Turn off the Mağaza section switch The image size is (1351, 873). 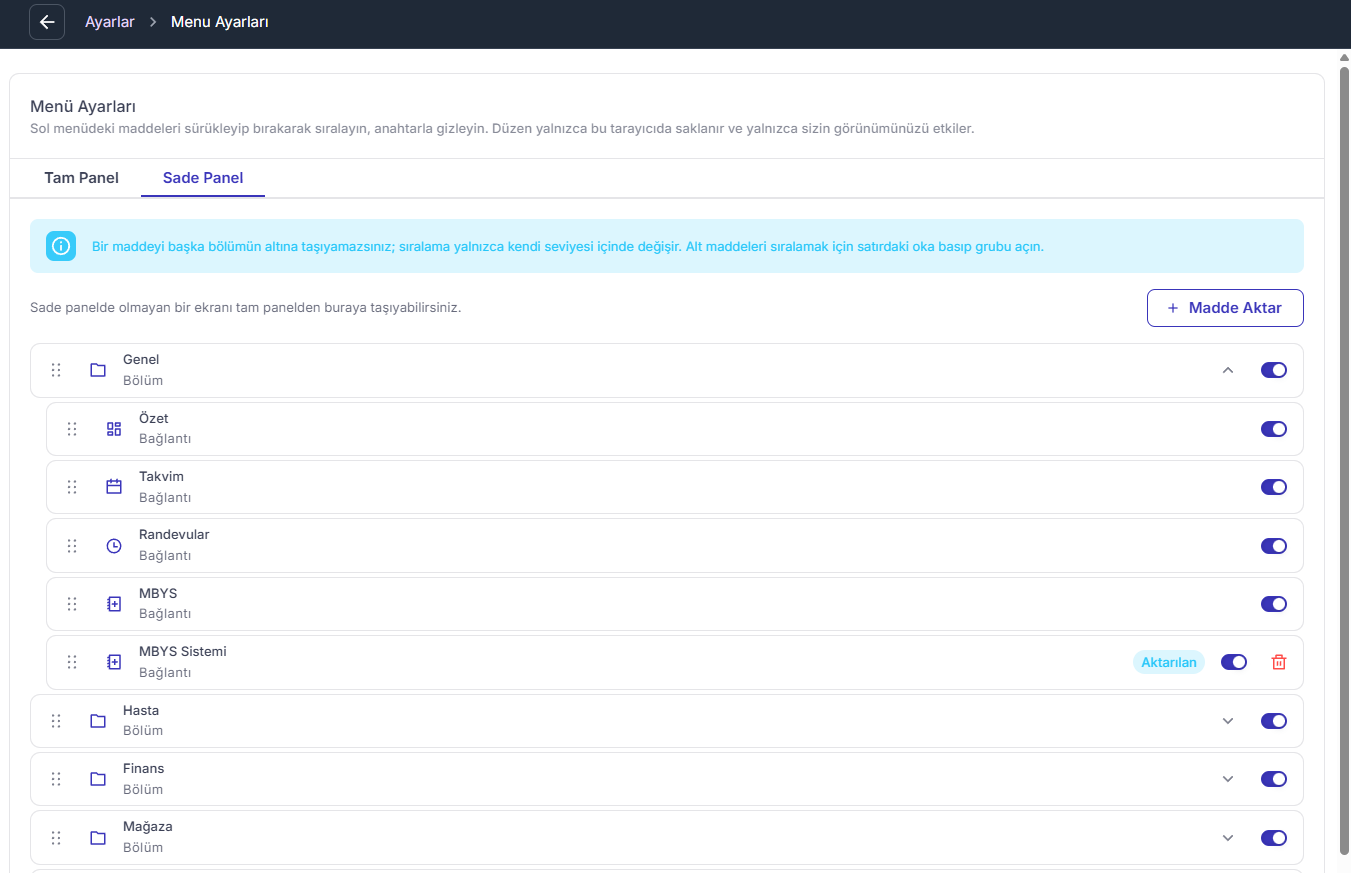click(x=1274, y=838)
